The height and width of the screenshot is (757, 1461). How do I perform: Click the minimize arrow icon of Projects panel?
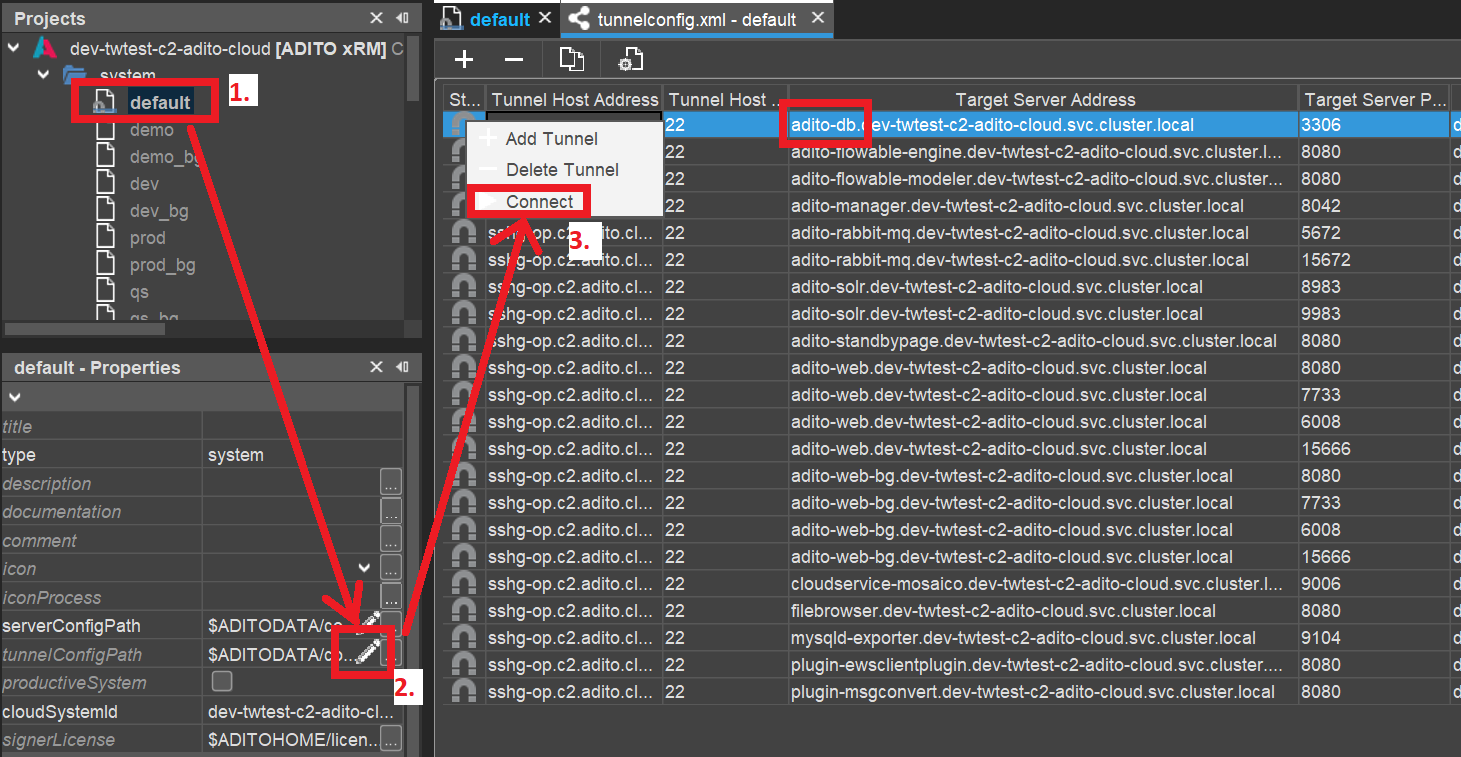pos(402,18)
